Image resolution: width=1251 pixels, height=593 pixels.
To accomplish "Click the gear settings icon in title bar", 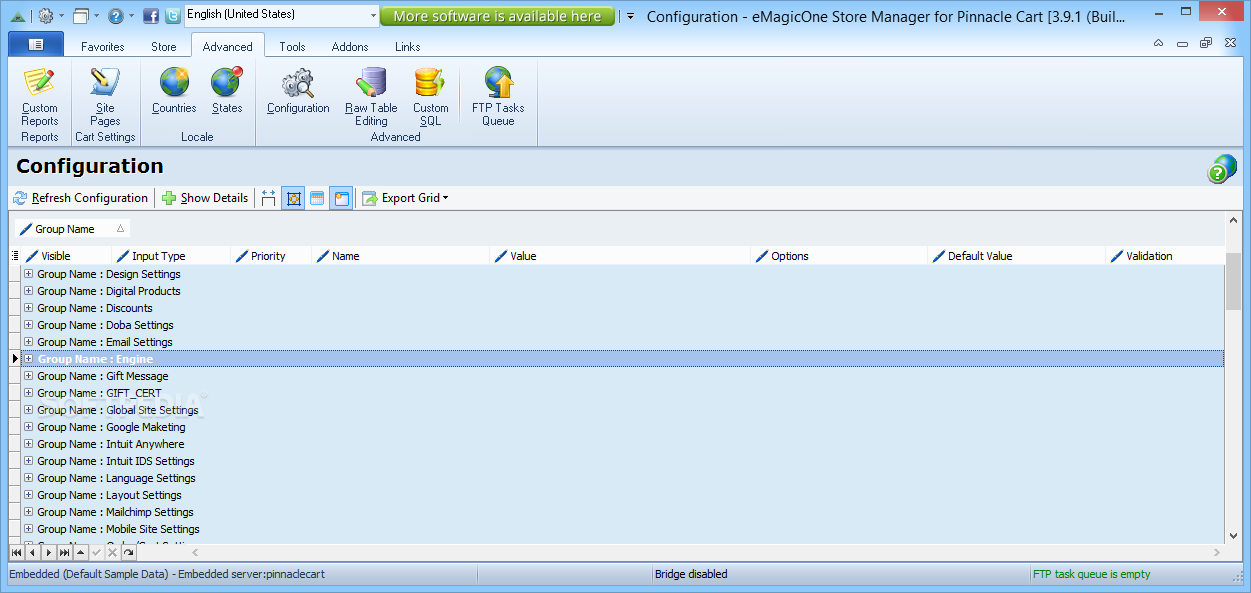I will click(x=46, y=16).
